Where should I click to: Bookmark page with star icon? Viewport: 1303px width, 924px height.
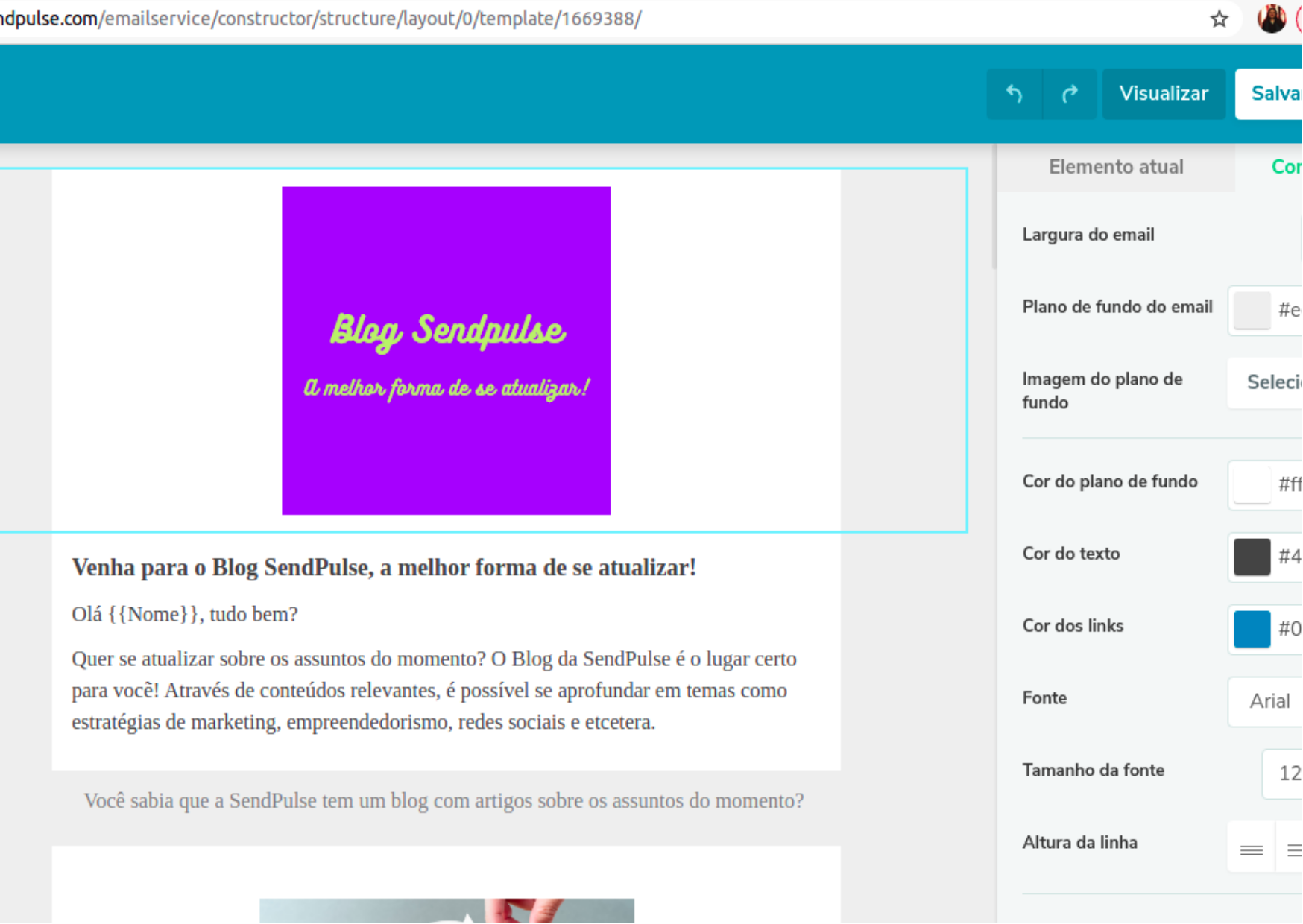click(x=1219, y=19)
